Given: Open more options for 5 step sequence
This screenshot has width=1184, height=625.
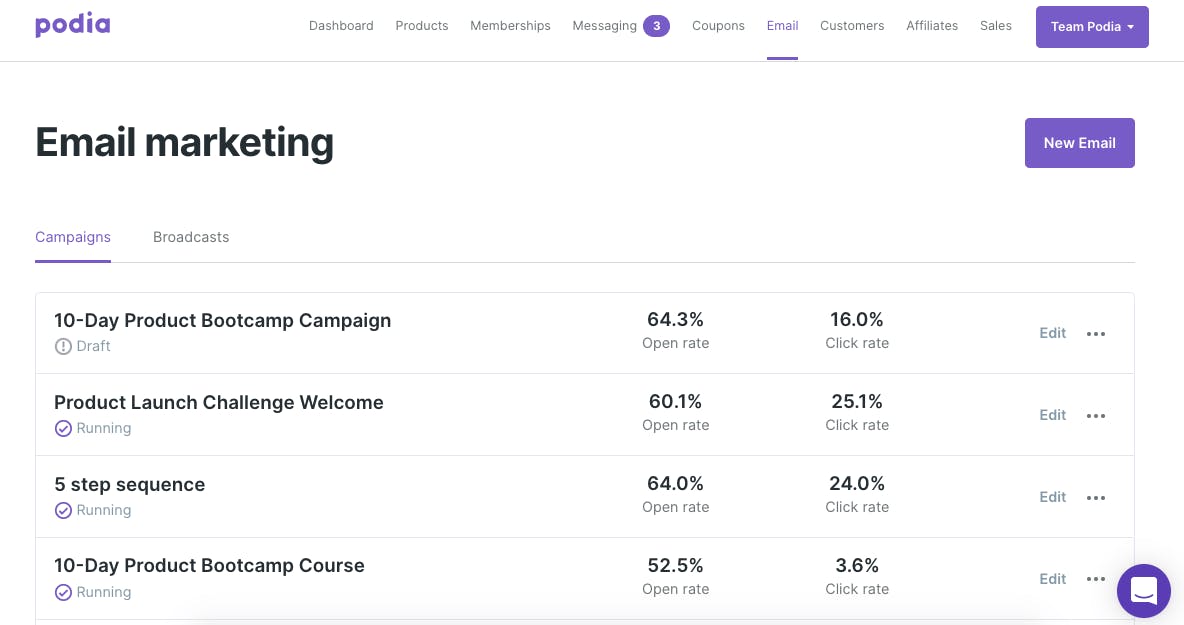Looking at the screenshot, I should coord(1096,498).
